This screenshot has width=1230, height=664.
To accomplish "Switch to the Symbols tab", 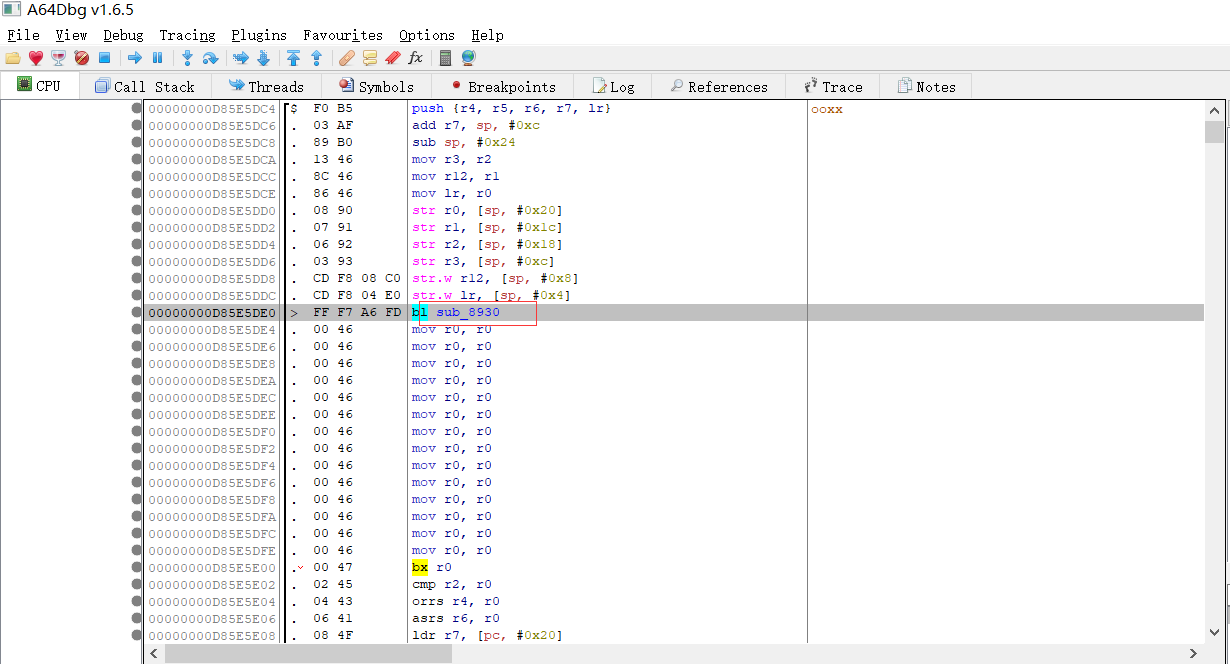I will click(x=375, y=87).
